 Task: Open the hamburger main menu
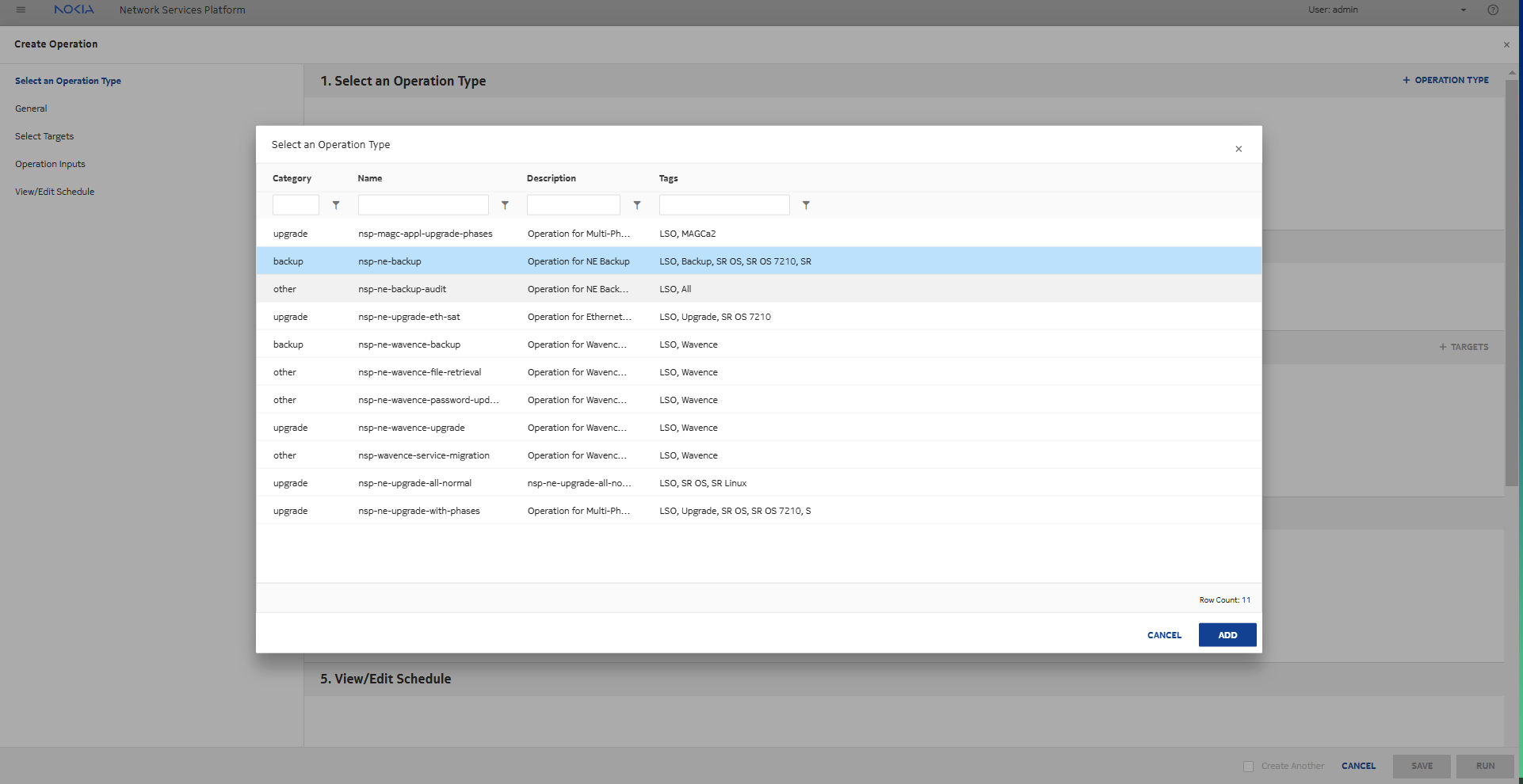click(x=21, y=10)
